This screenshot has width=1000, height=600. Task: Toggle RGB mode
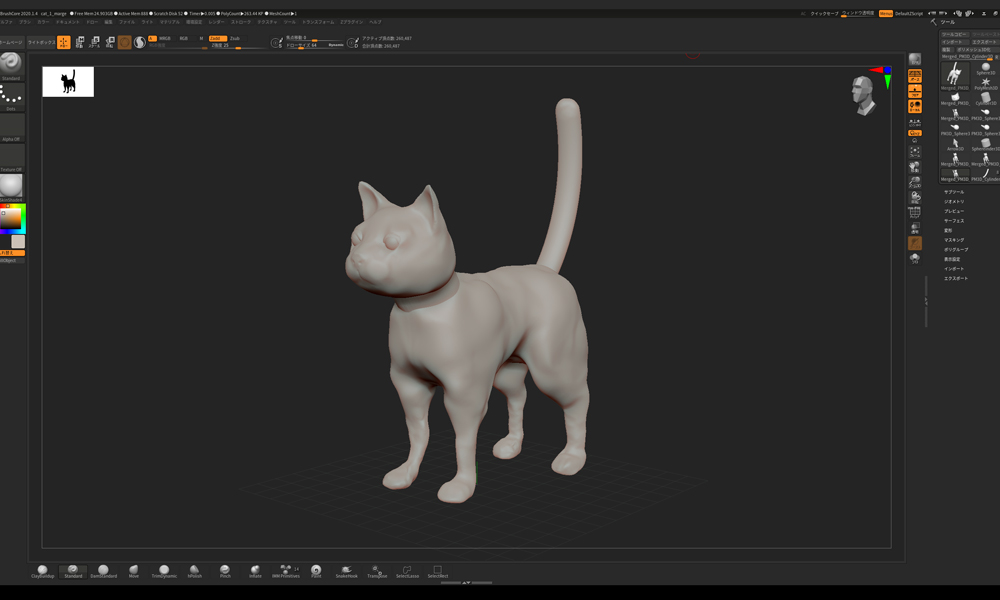[x=184, y=38]
